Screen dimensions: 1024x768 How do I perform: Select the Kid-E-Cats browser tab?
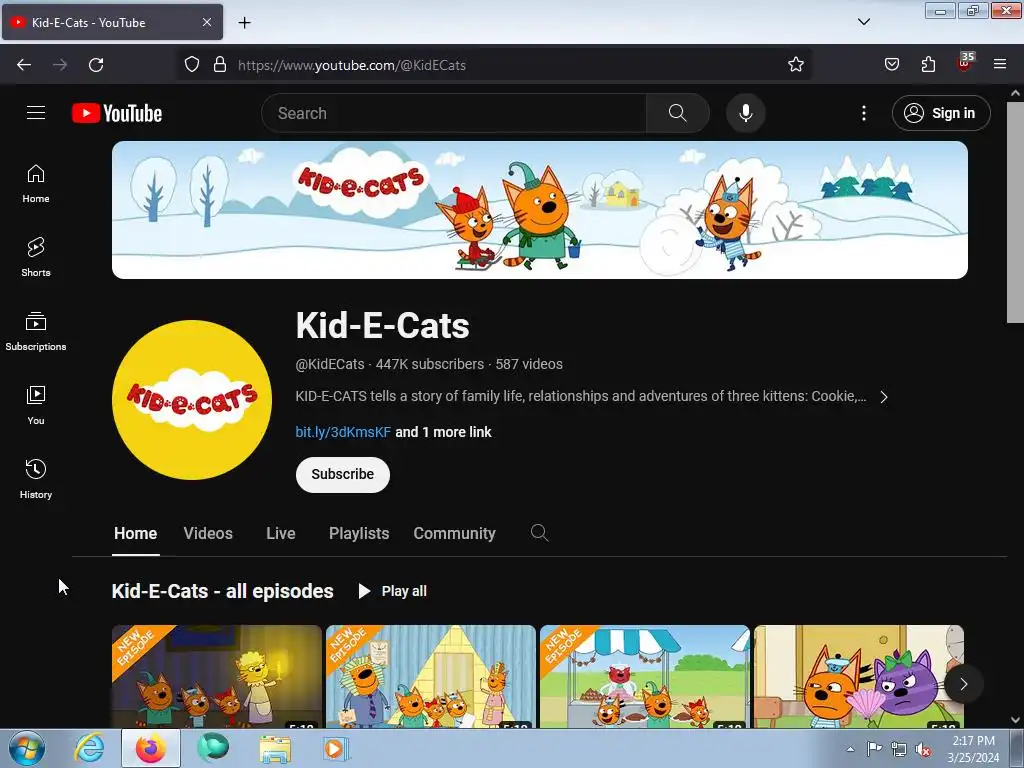pyautogui.click(x=112, y=22)
